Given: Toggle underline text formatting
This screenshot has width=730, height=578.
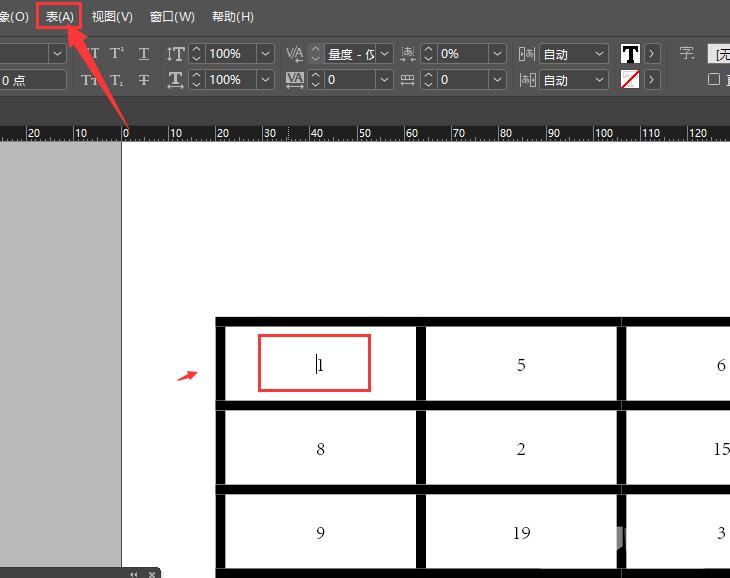Looking at the screenshot, I should click(x=144, y=54).
